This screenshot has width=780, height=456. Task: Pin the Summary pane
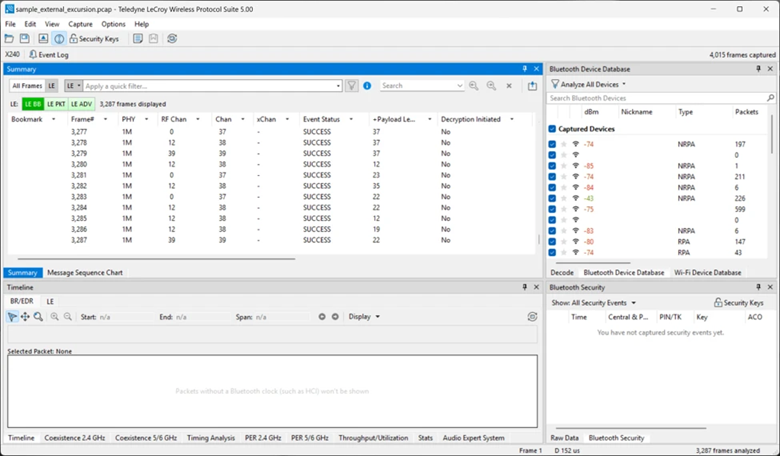(x=524, y=69)
